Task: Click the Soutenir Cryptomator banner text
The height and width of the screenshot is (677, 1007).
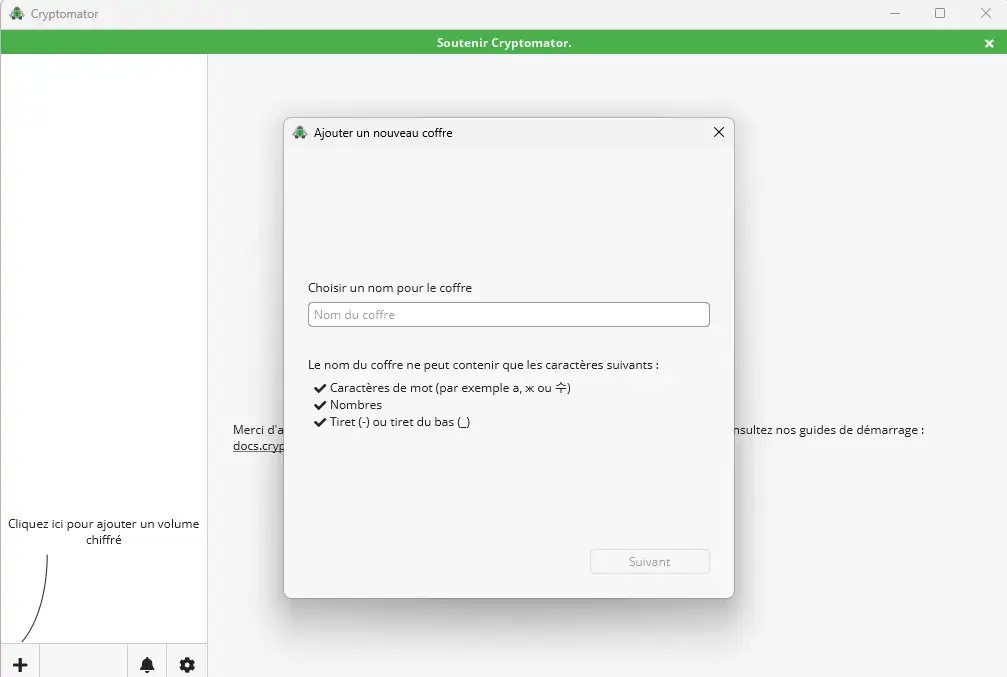Action: click(x=503, y=42)
